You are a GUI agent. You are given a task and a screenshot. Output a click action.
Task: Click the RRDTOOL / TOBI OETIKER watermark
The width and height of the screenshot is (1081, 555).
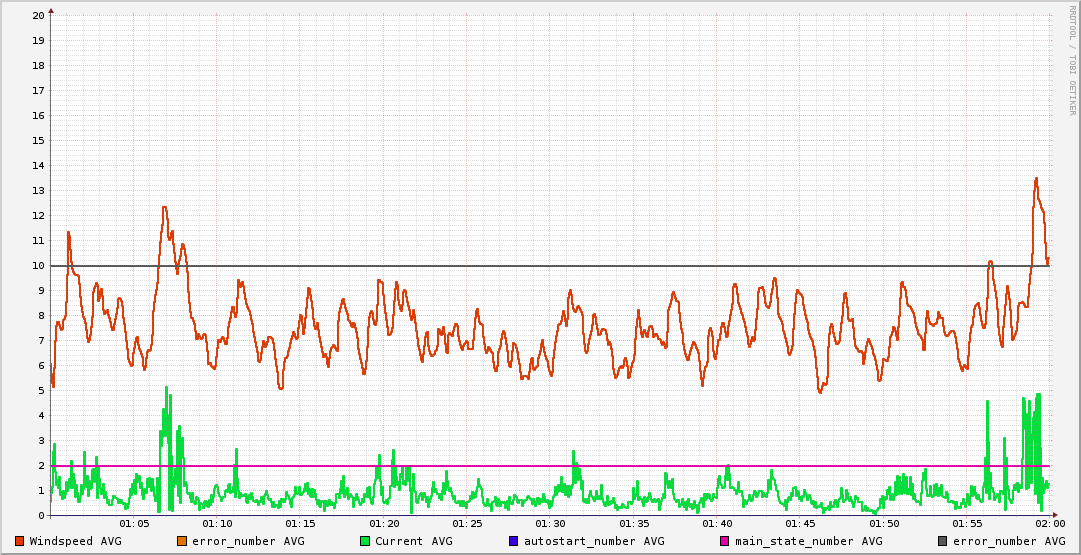[1072, 60]
